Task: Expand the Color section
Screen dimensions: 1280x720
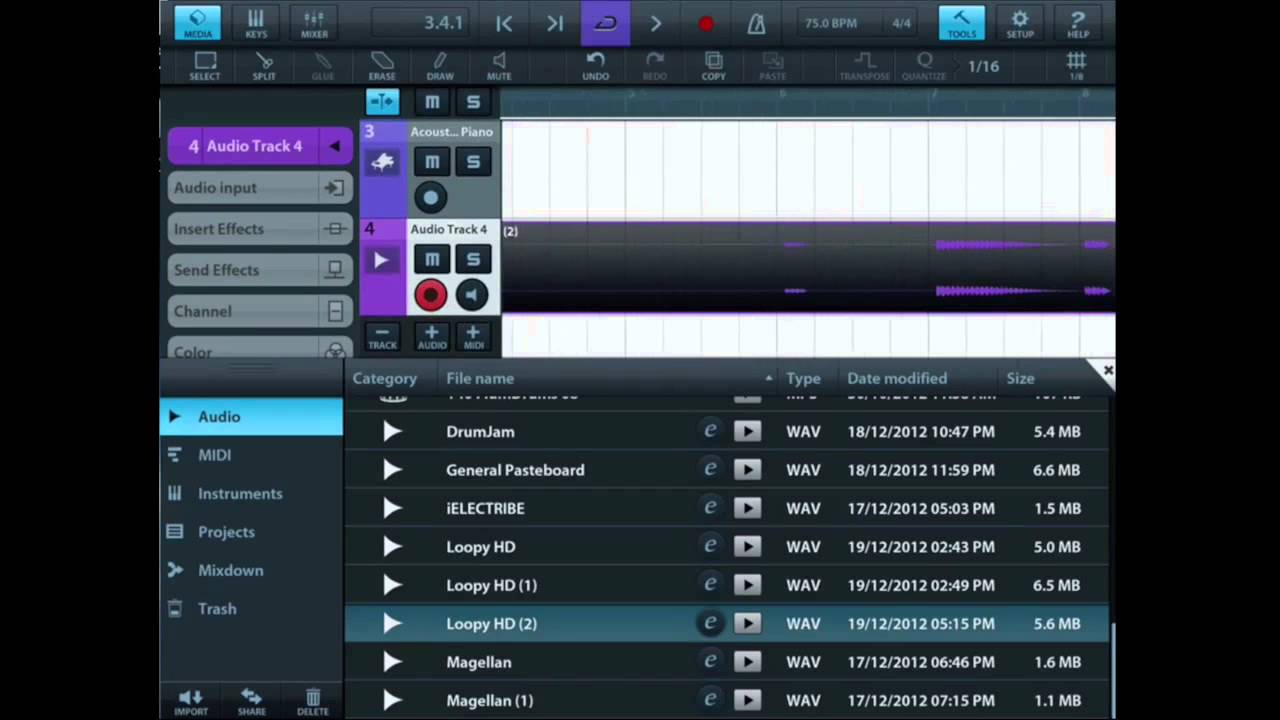Action: click(x=260, y=347)
